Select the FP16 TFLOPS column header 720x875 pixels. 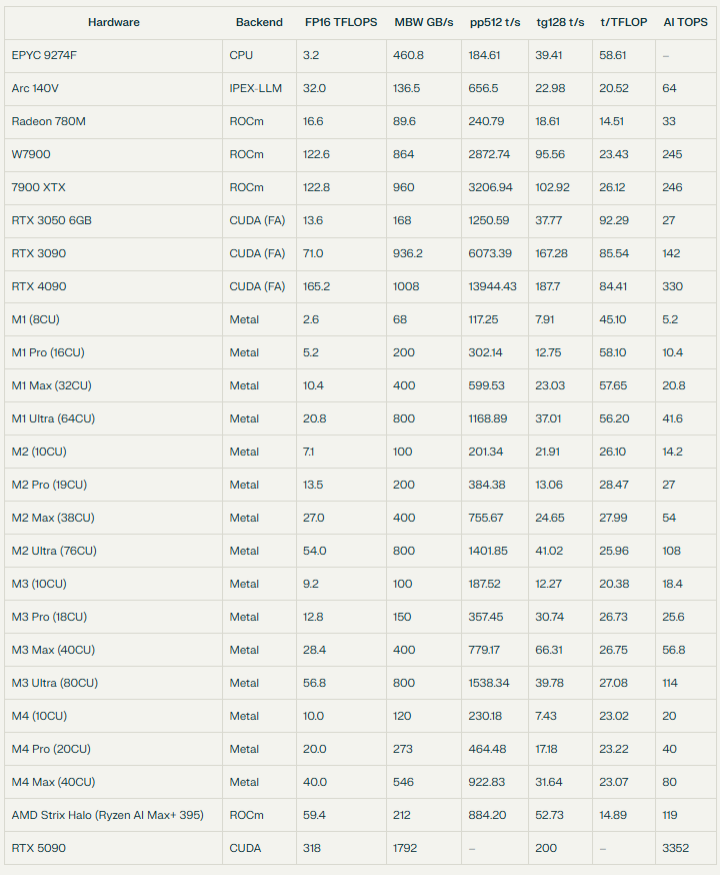(x=339, y=22)
